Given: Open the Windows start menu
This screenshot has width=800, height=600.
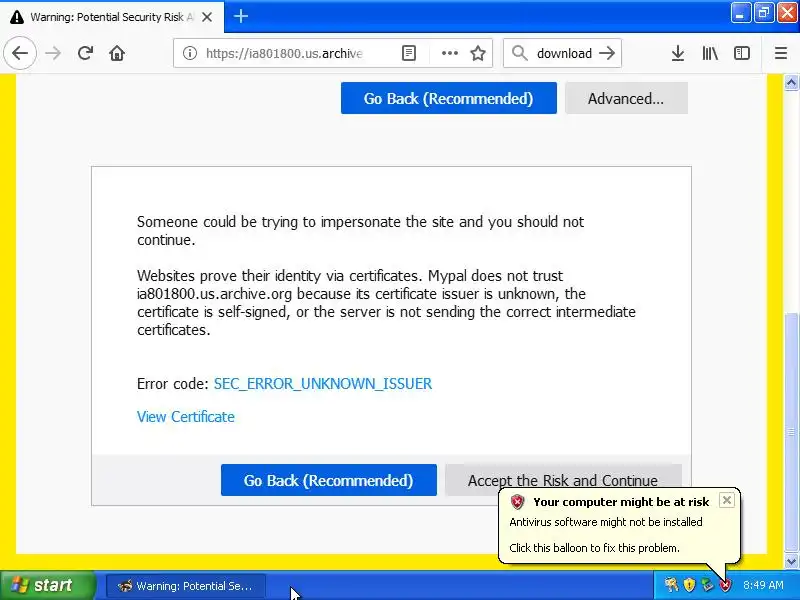Looking at the screenshot, I should [x=48, y=585].
